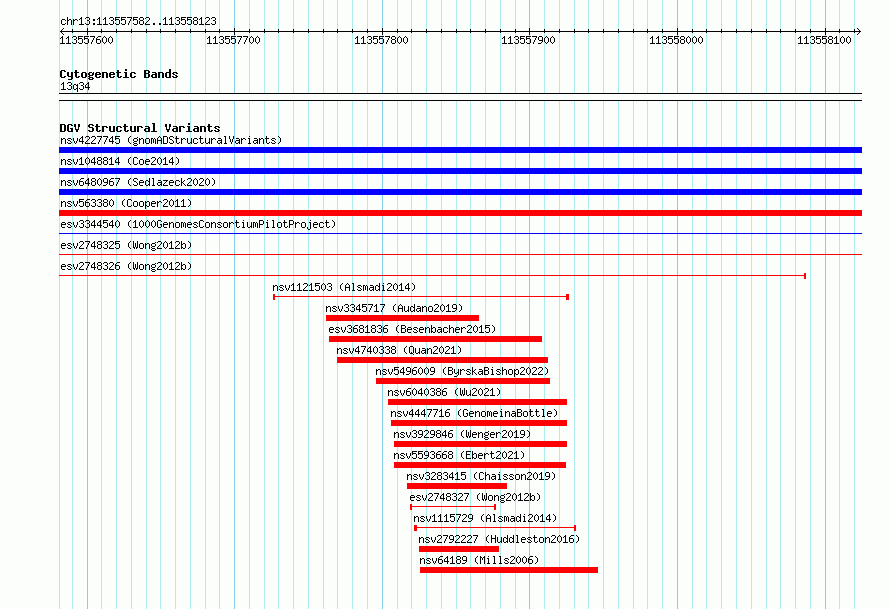The height and width of the screenshot is (609, 890).
Task: Click the red bar under nsv4447716
Action: click(x=479, y=423)
